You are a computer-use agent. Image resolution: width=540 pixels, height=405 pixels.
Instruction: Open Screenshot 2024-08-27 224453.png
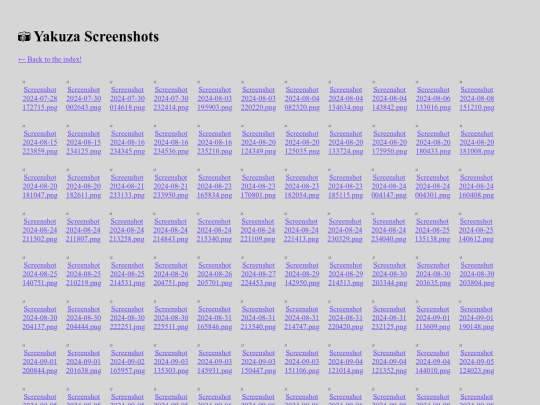coord(258,274)
